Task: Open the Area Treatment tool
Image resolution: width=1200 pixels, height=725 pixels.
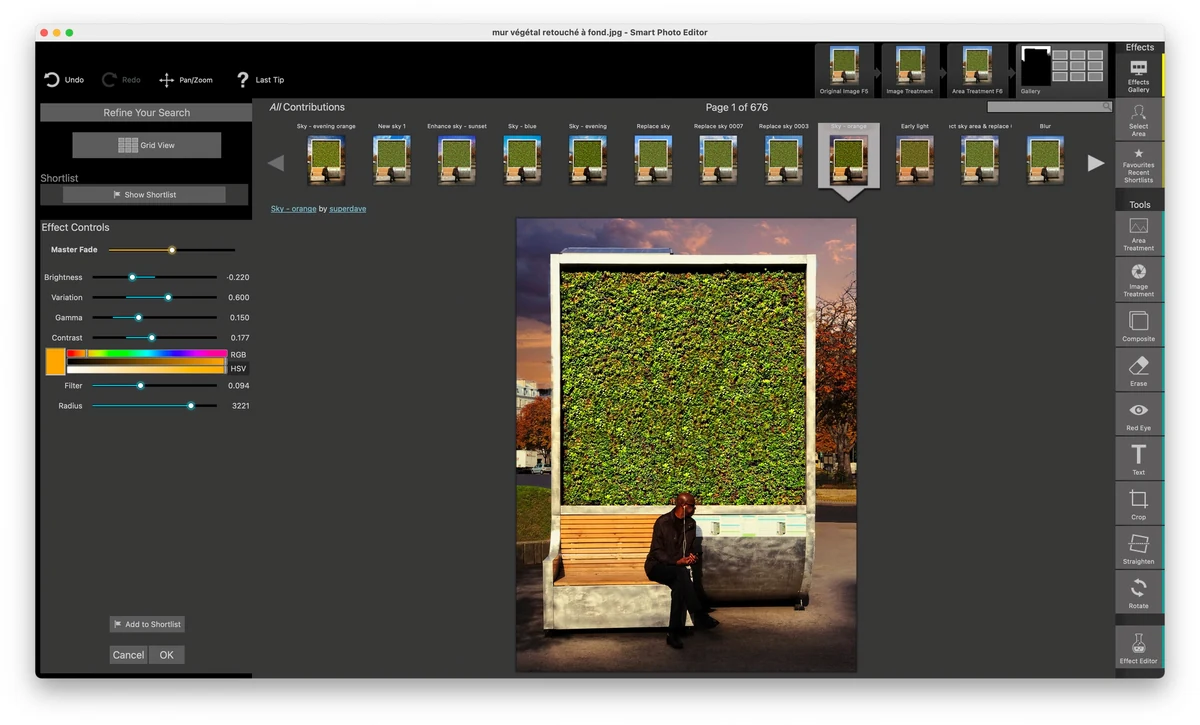Action: pos(1138,233)
